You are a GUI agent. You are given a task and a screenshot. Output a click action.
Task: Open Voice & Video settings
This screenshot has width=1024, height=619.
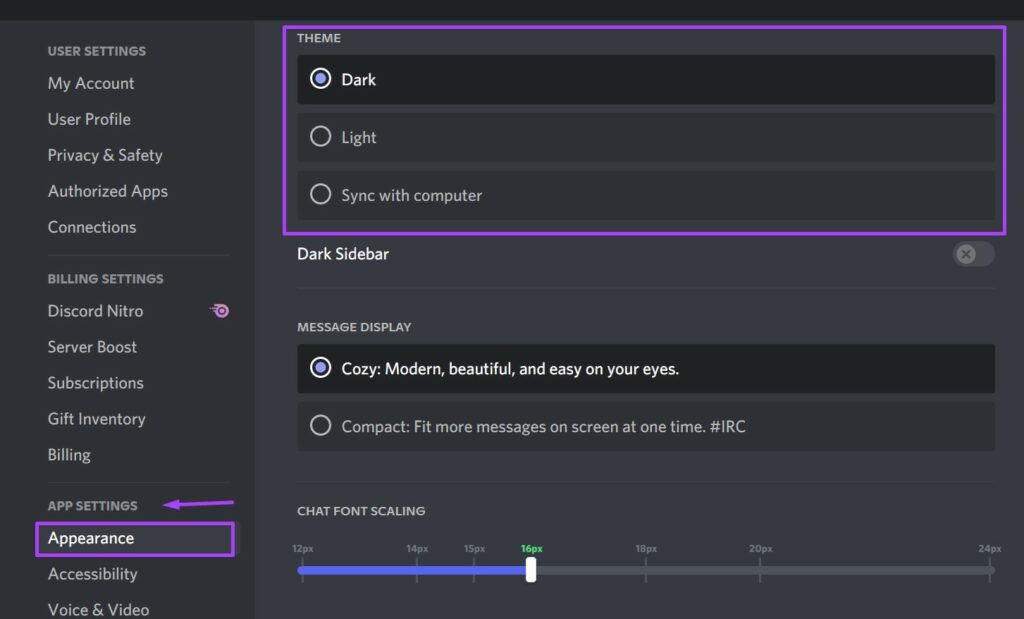pyautogui.click(x=99, y=610)
